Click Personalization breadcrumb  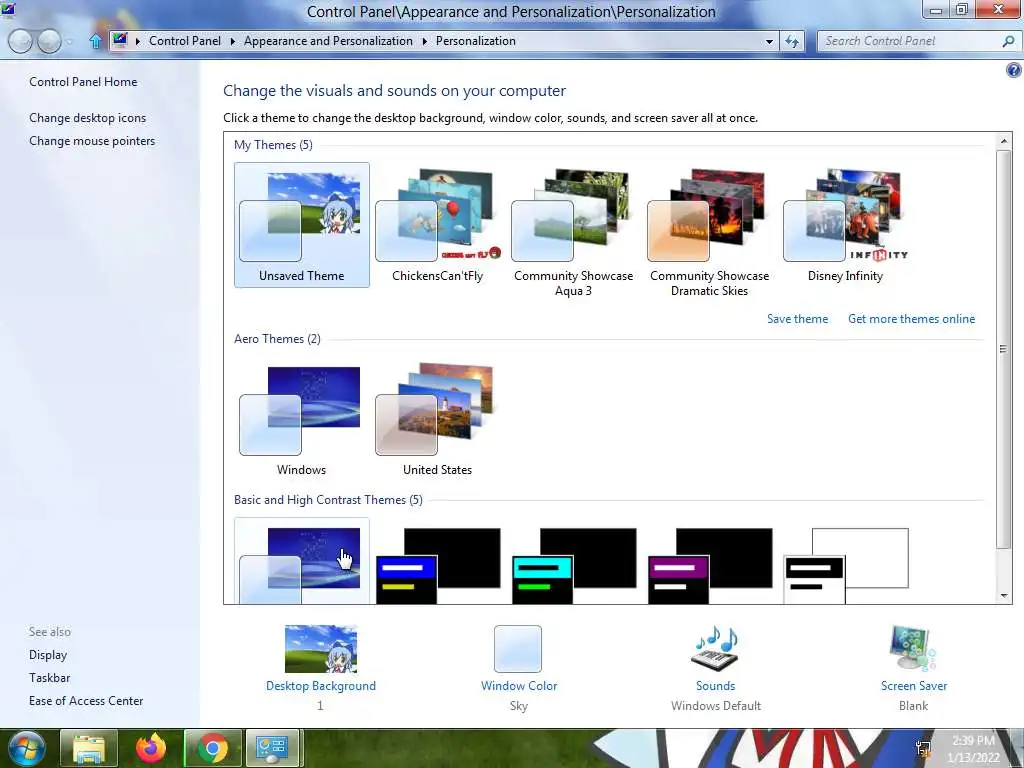point(475,40)
